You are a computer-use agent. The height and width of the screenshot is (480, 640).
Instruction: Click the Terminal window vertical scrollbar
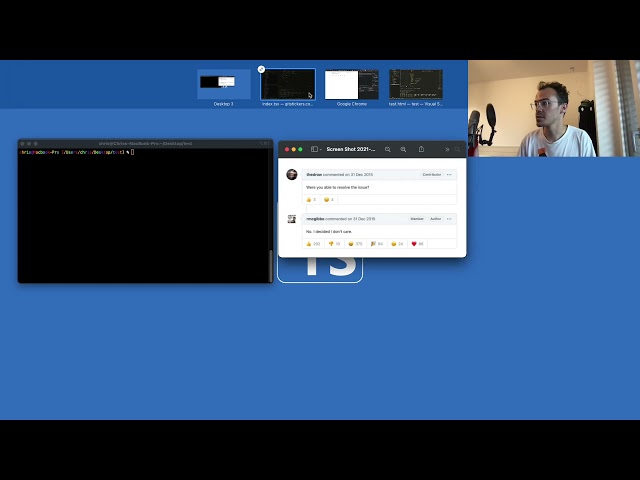[x=271, y=265]
